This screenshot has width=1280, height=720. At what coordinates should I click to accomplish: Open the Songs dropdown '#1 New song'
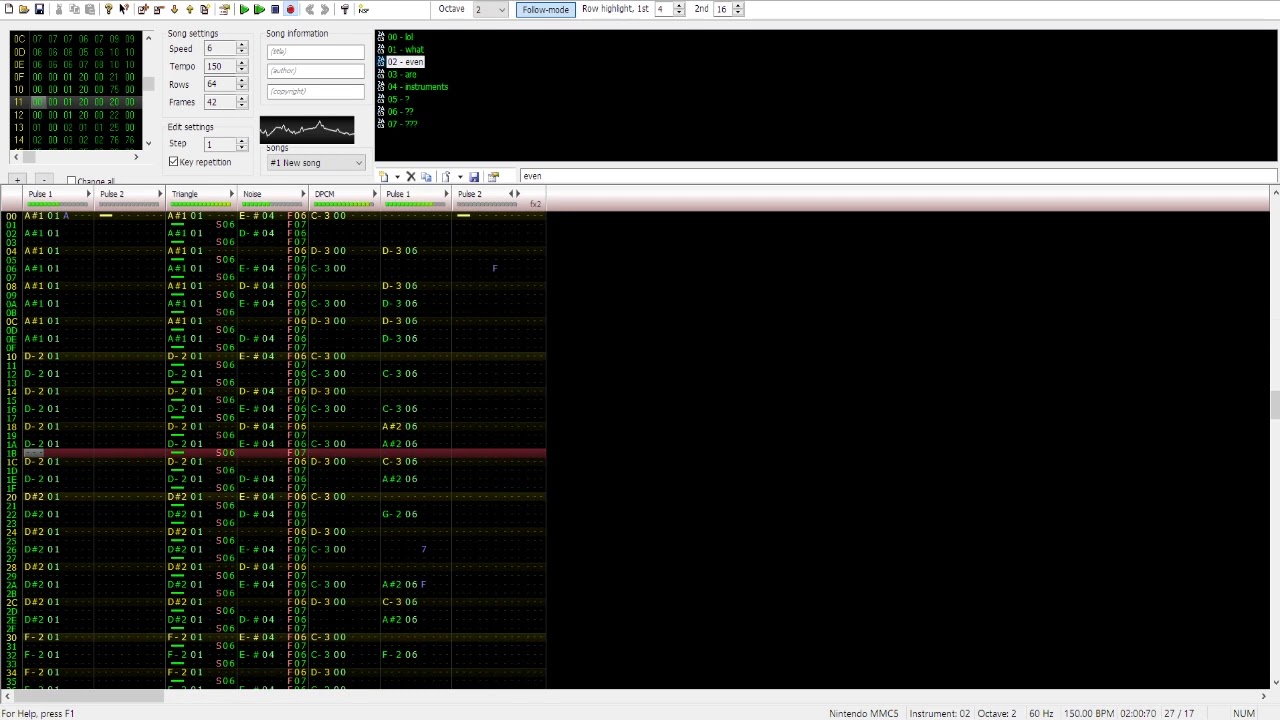point(315,163)
